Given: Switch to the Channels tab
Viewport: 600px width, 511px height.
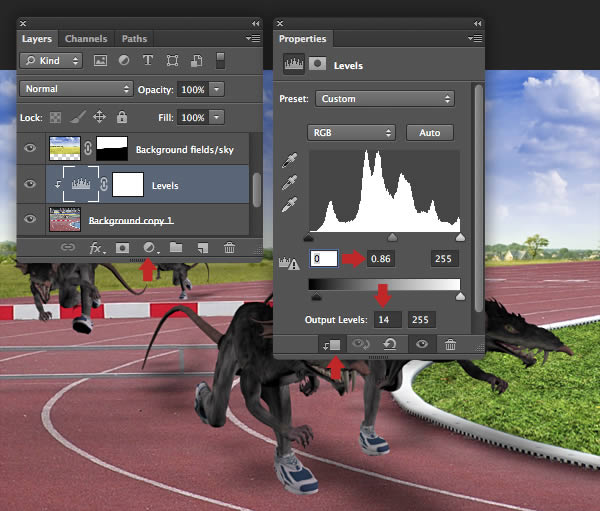Looking at the screenshot, I should 86,39.
